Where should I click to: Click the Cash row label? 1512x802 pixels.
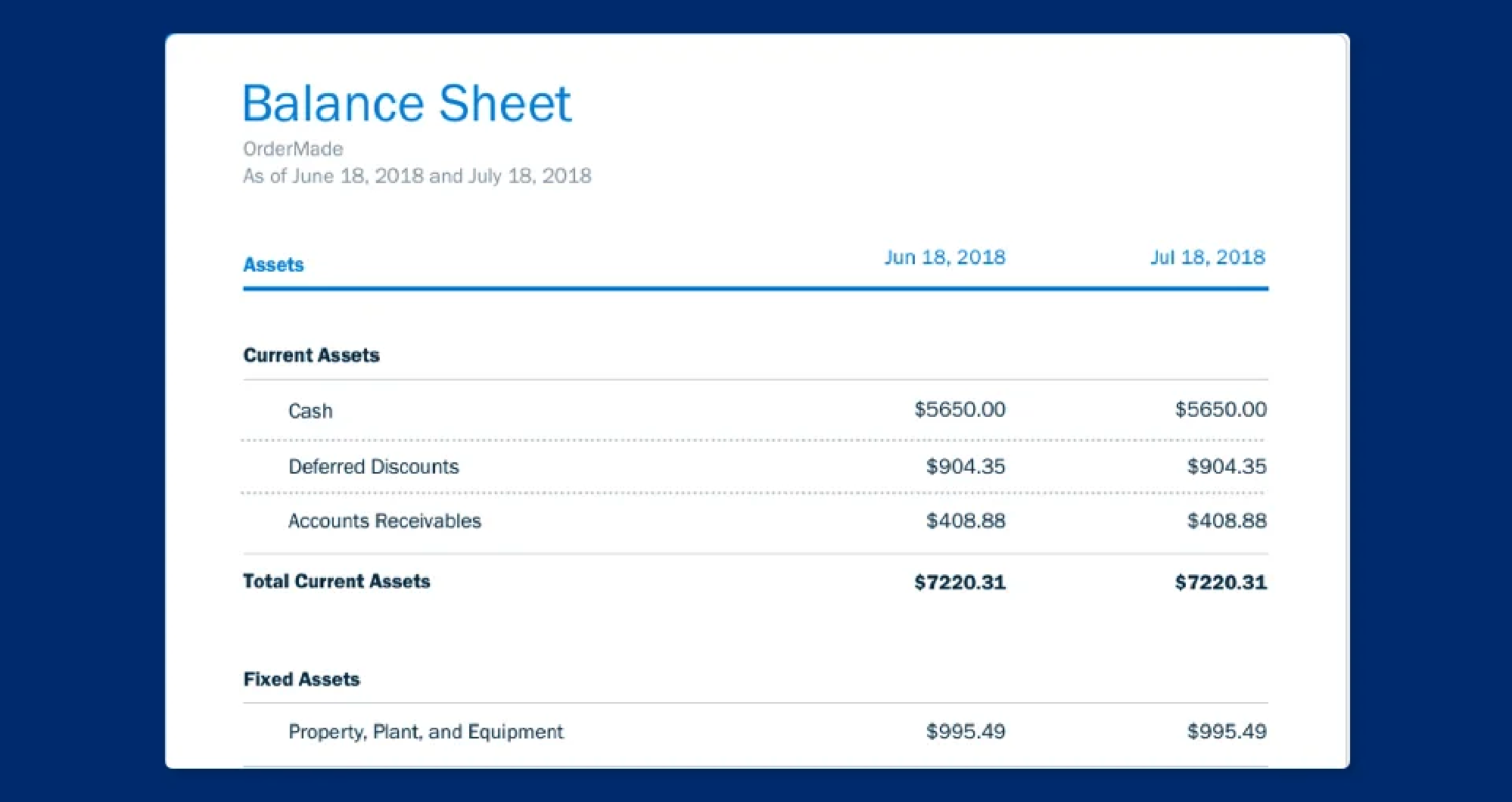coord(310,411)
